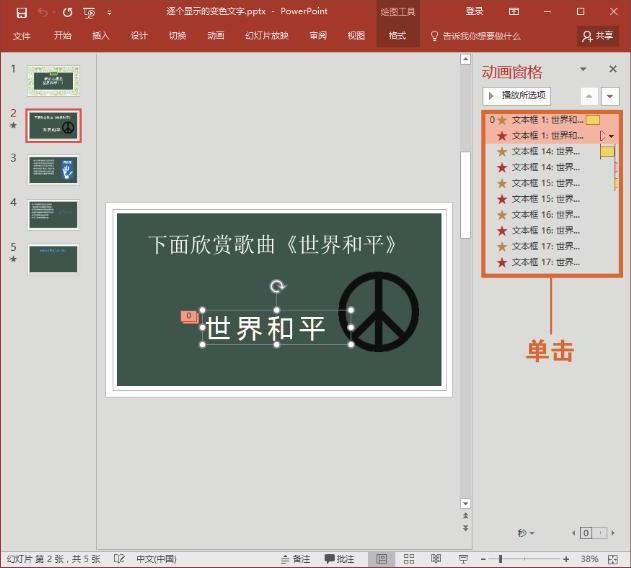631x568 pixels.
Task: Click editor vertical scrollbar down arrow
Action: [x=465, y=503]
